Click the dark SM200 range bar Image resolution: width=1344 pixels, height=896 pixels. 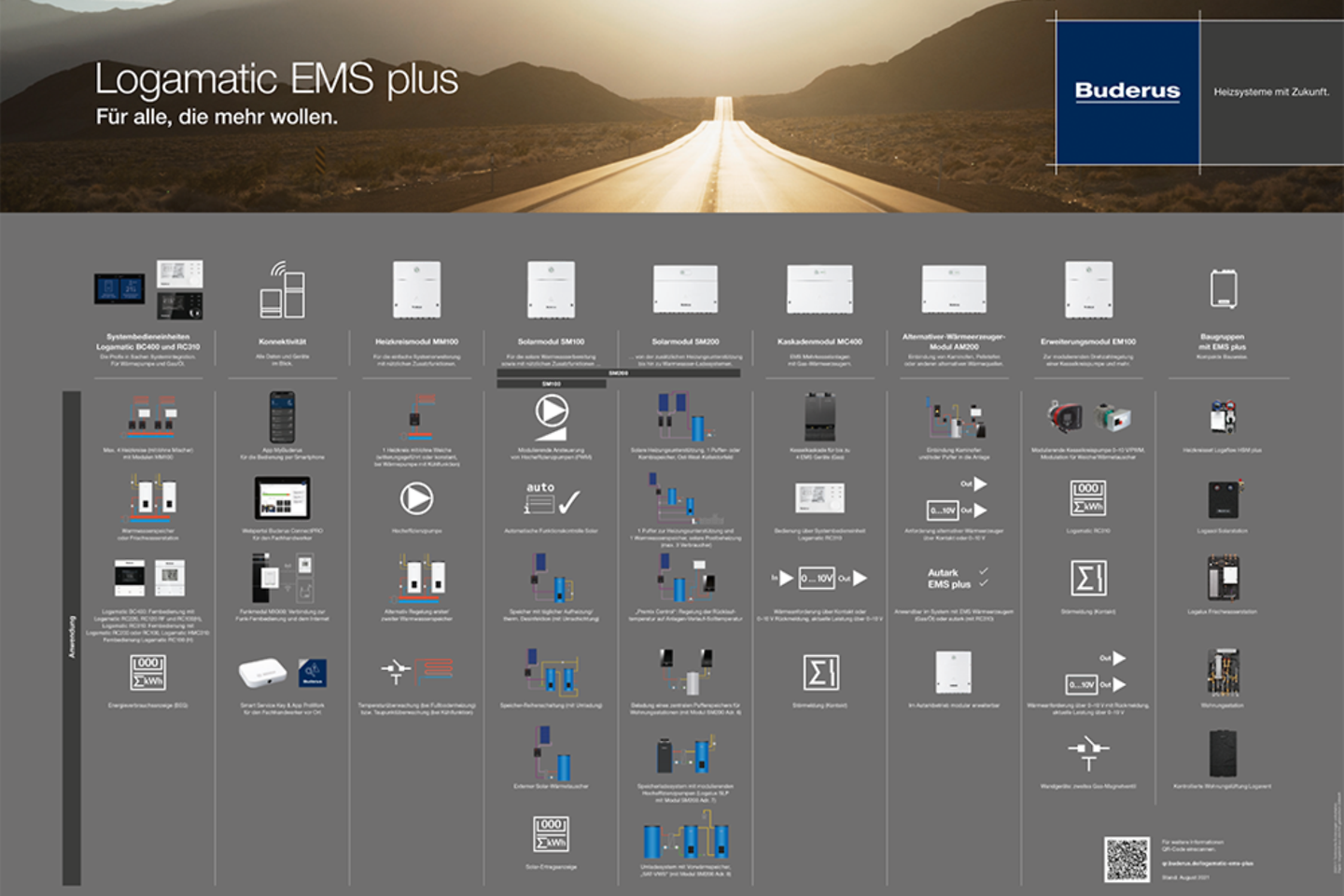pos(619,372)
